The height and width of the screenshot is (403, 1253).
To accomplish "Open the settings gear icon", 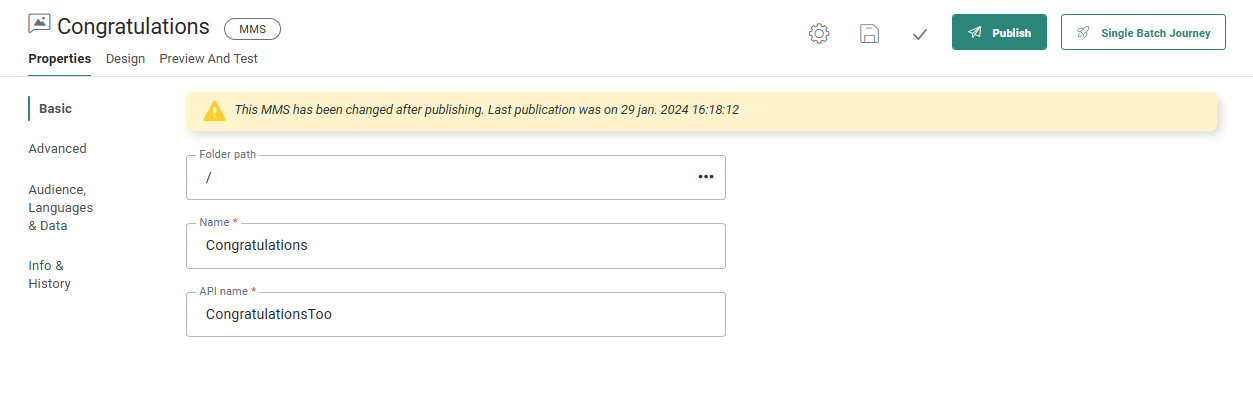I will click(x=819, y=33).
